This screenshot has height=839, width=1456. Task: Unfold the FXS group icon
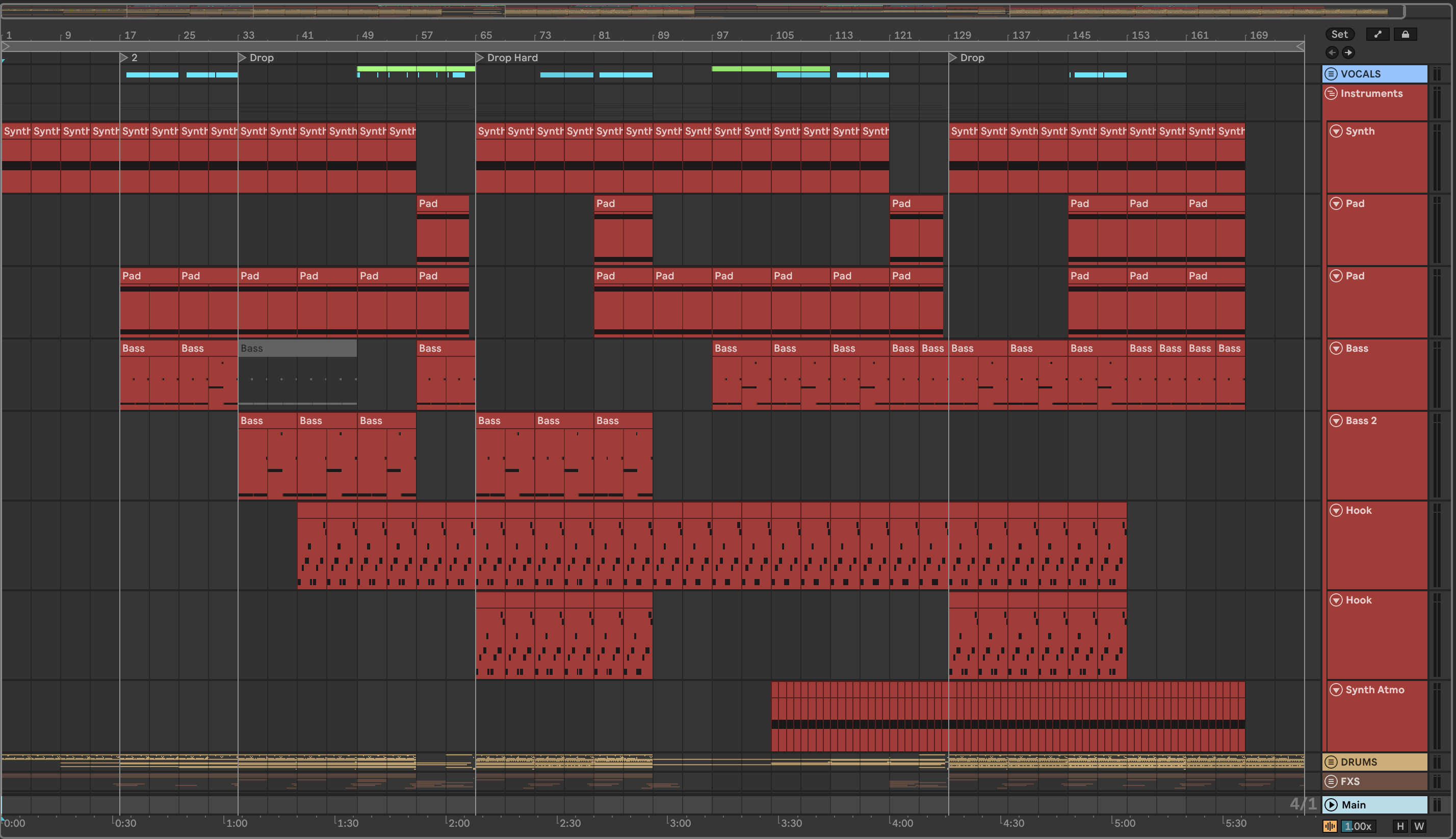(x=1331, y=781)
